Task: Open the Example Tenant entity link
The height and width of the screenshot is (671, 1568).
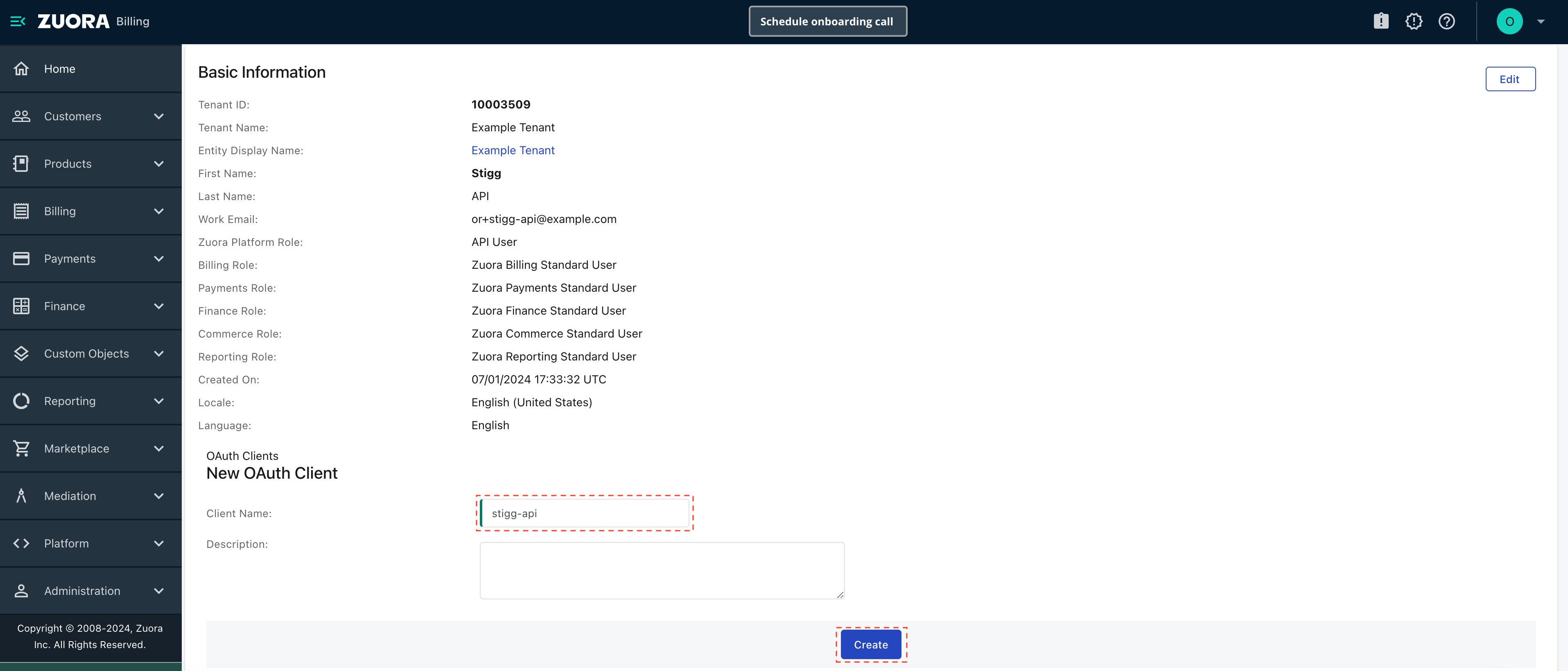Action: [x=513, y=150]
